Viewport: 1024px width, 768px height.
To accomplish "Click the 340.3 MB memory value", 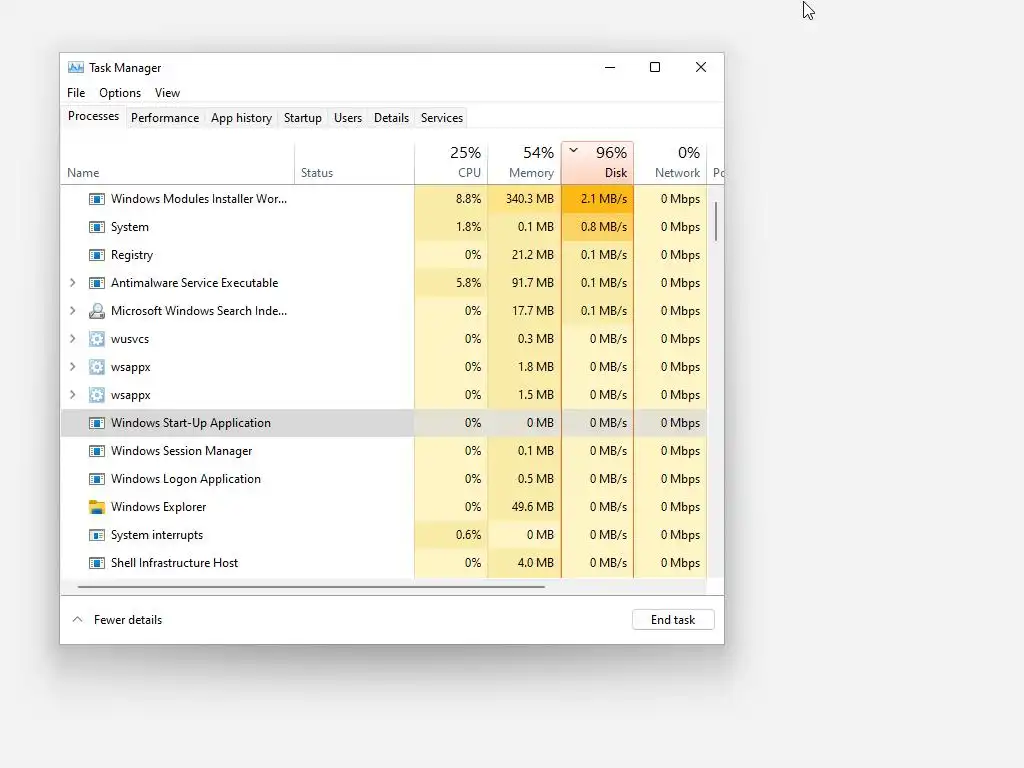I will [530, 199].
